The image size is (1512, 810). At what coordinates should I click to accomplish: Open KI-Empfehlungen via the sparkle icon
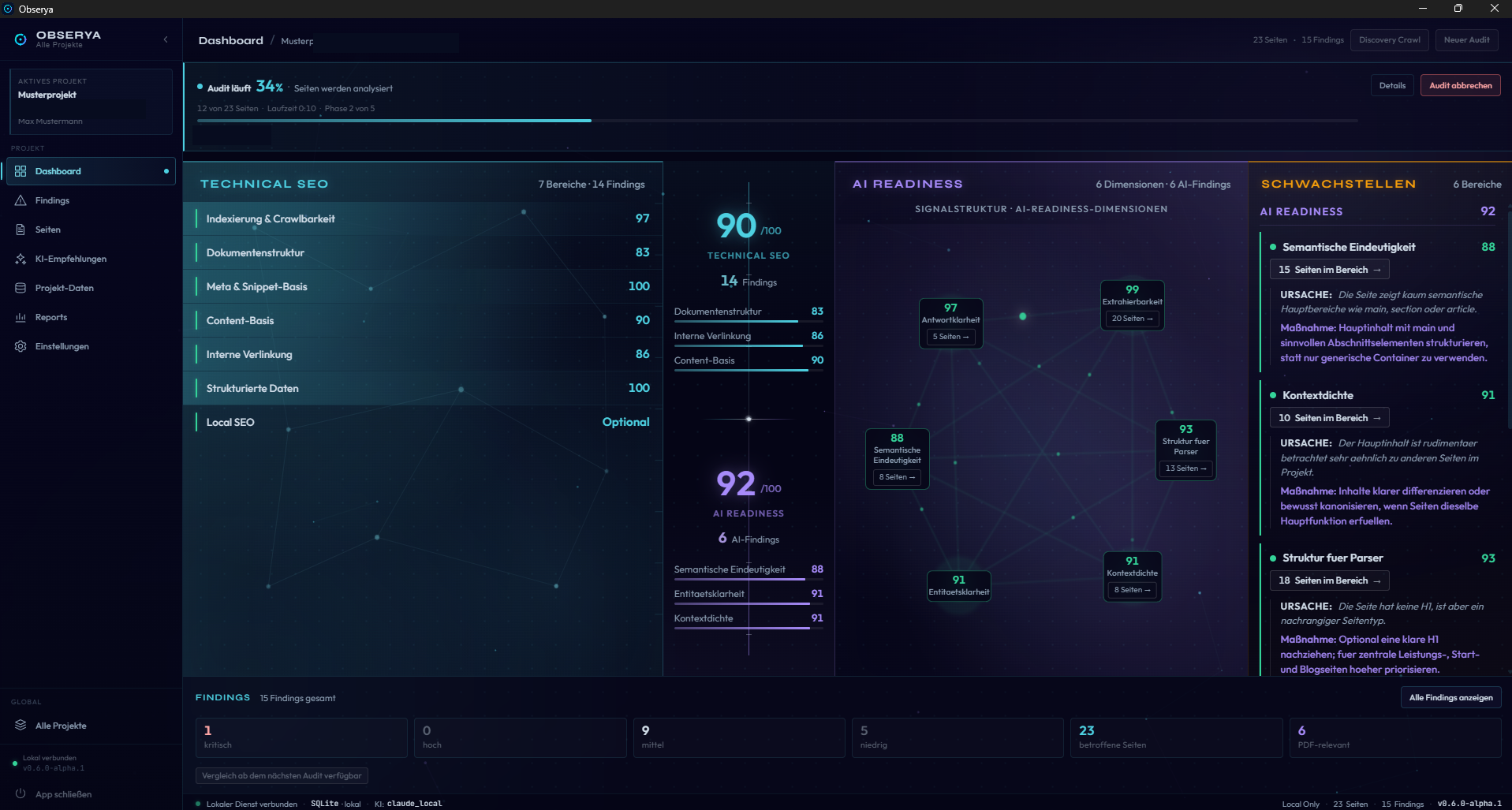click(21, 259)
